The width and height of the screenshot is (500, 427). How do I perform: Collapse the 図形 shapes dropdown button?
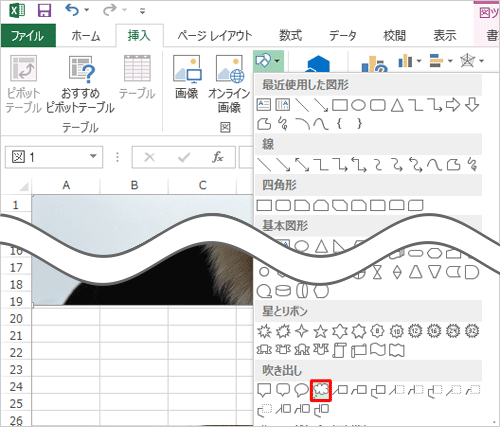(x=268, y=61)
